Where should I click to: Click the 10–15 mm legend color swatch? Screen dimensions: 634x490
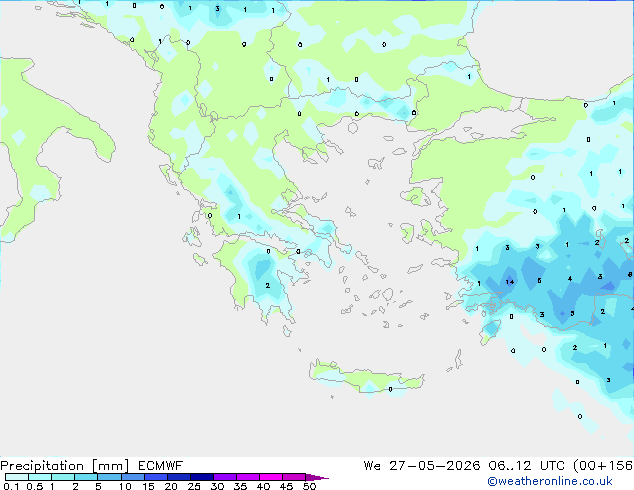[132, 477]
